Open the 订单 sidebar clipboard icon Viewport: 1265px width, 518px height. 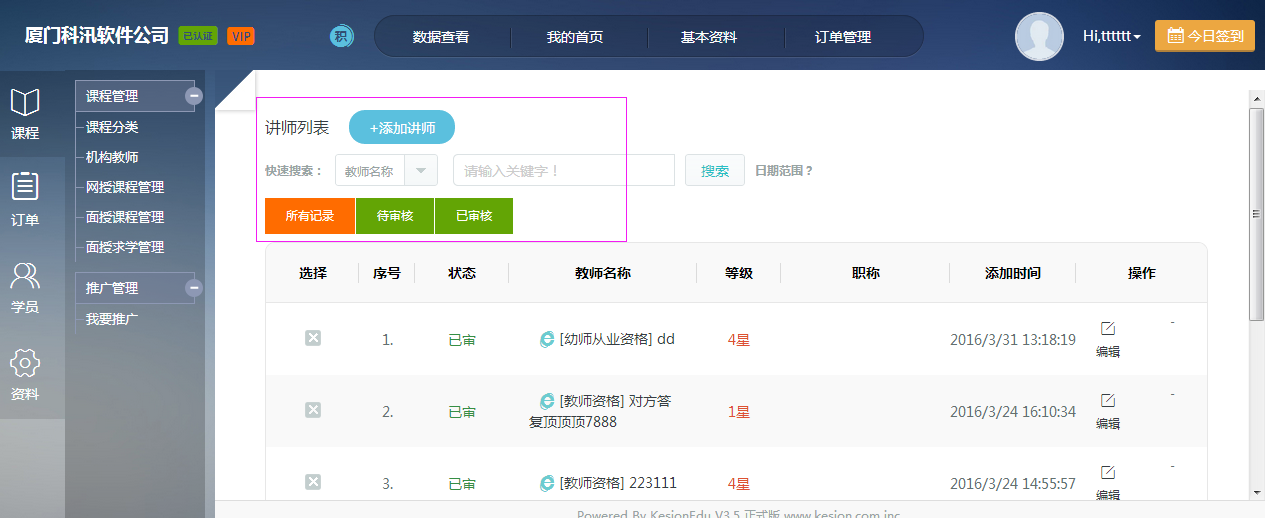[25, 187]
